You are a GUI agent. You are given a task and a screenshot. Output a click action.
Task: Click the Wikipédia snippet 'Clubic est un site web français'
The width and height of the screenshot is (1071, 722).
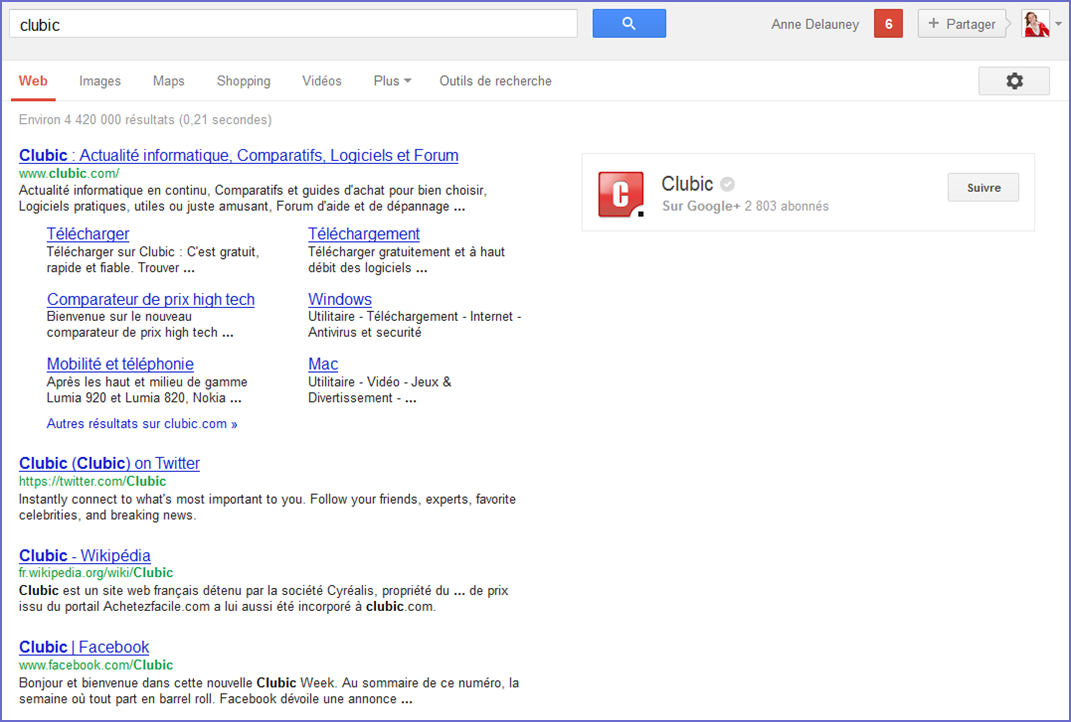coord(264,598)
